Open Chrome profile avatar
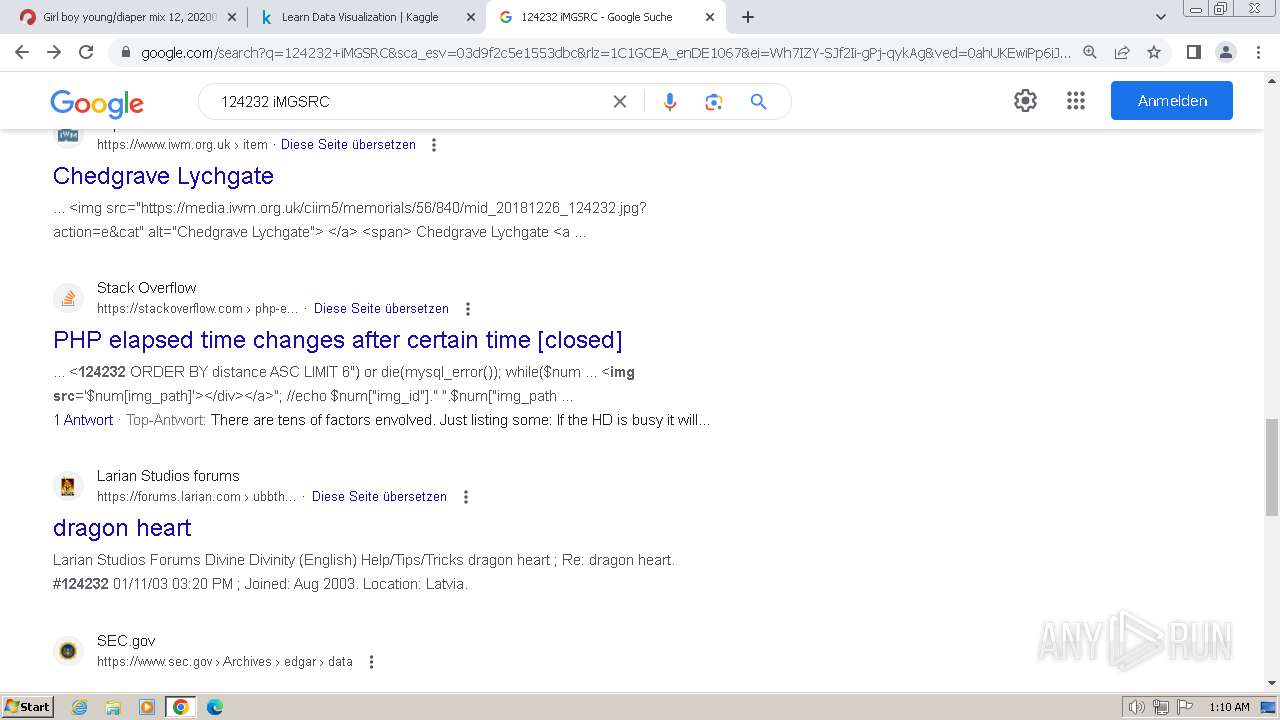This screenshot has height=720, width=1280. [x=1225, y=52]
